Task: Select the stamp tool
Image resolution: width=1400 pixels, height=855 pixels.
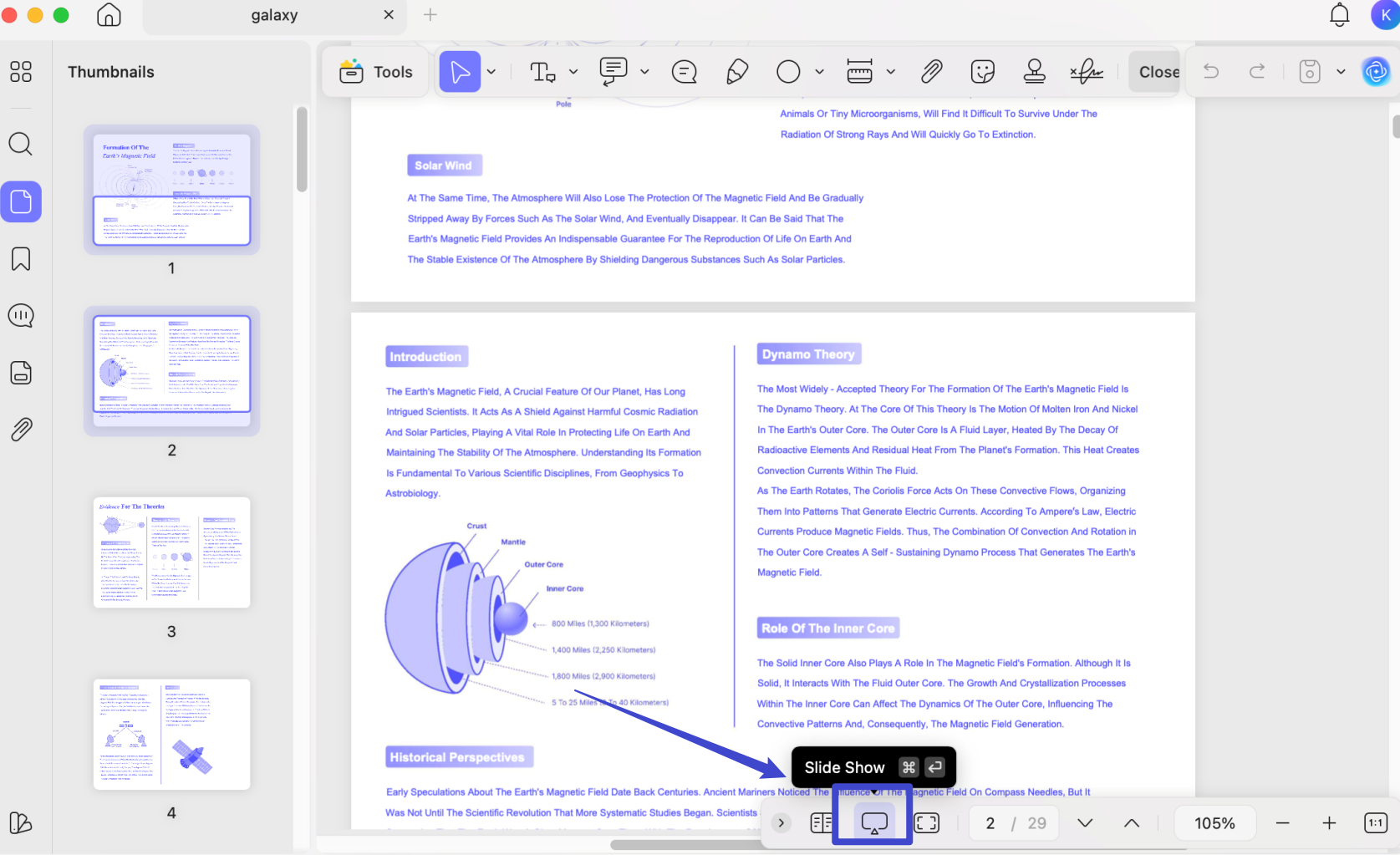Action: point(1035,72)
